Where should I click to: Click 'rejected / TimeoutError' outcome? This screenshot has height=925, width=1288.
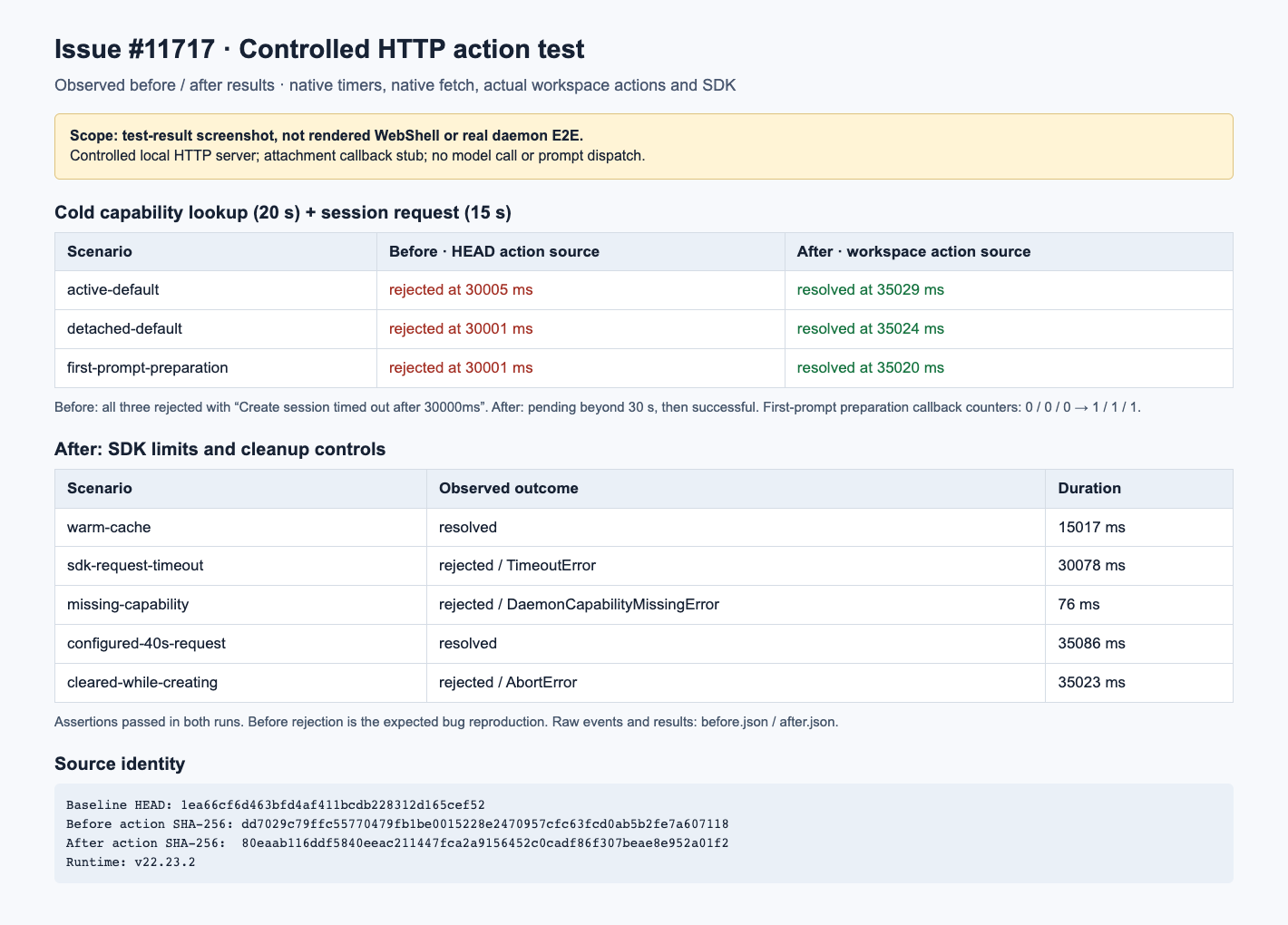pyautogui.click(x=517, y=565)
